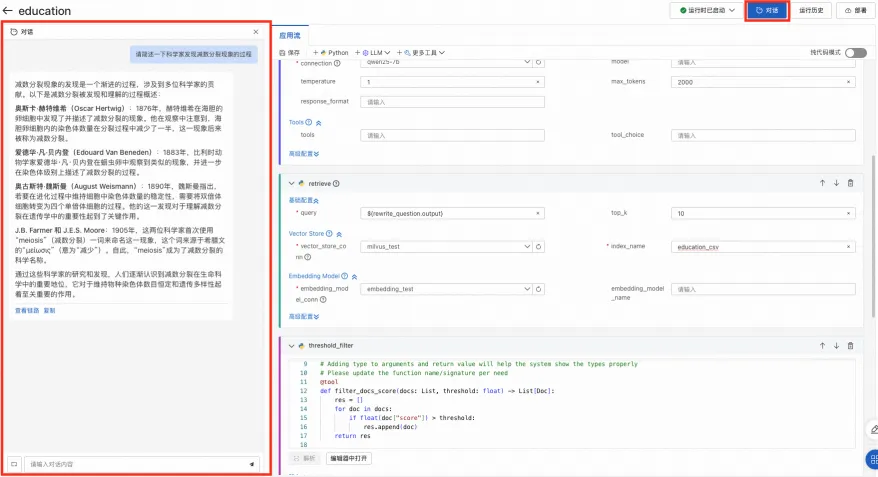Click the embedding_model_conn help icon
The width and height of the screenshot is (878, 477).
click(x=323, y=300)
